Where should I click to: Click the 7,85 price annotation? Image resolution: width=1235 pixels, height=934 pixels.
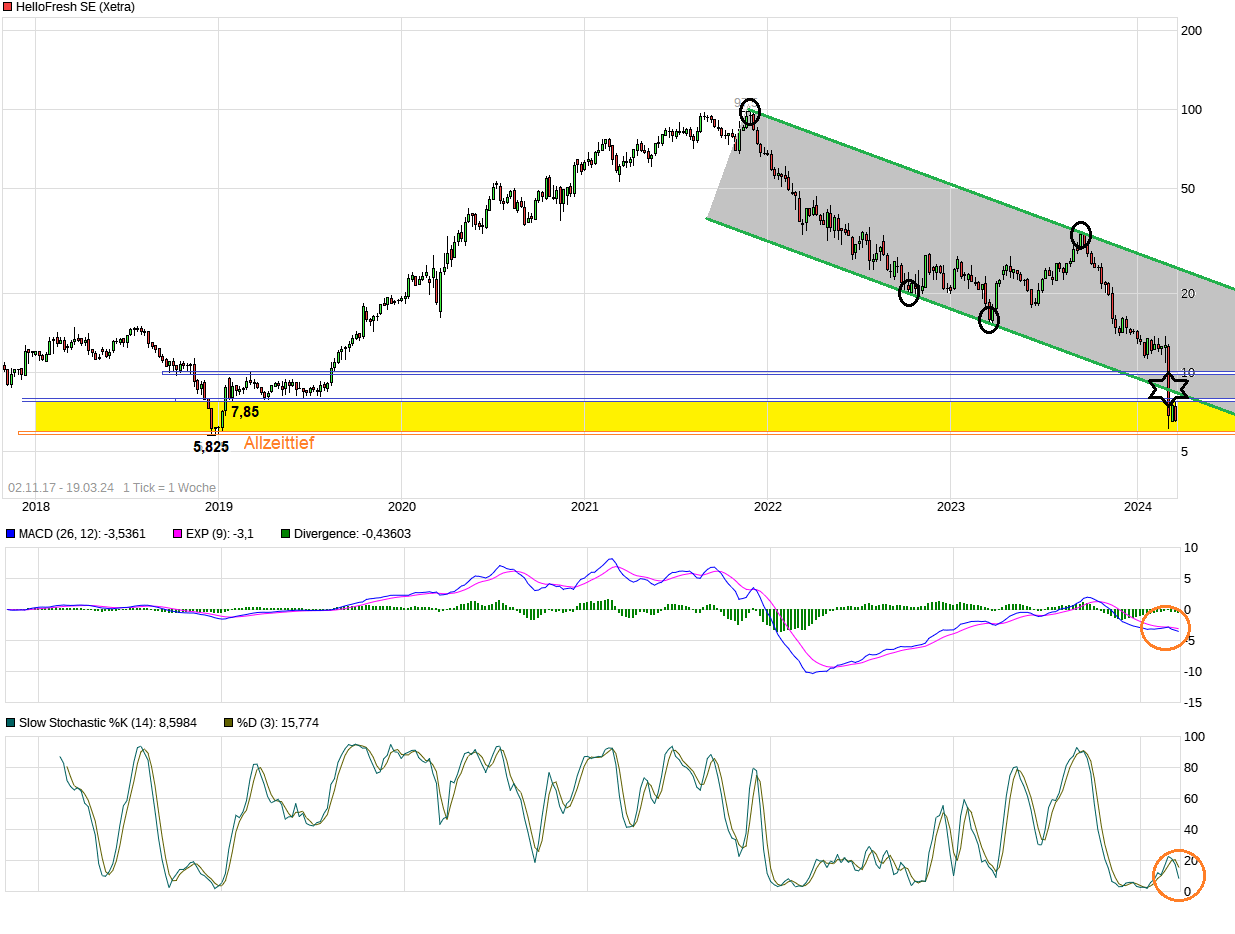click(245, 411)
